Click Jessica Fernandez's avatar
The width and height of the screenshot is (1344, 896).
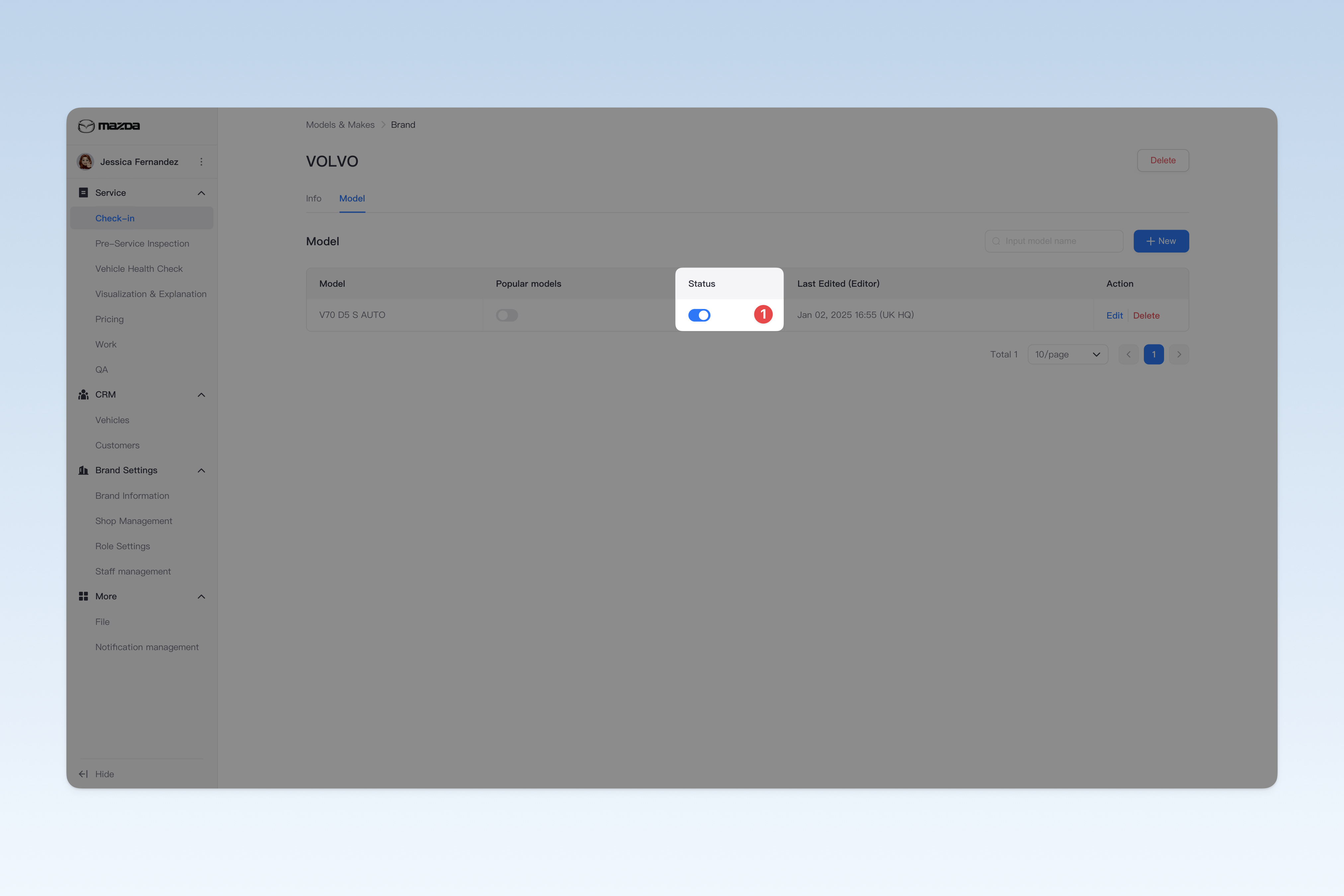tap(85, 162)
